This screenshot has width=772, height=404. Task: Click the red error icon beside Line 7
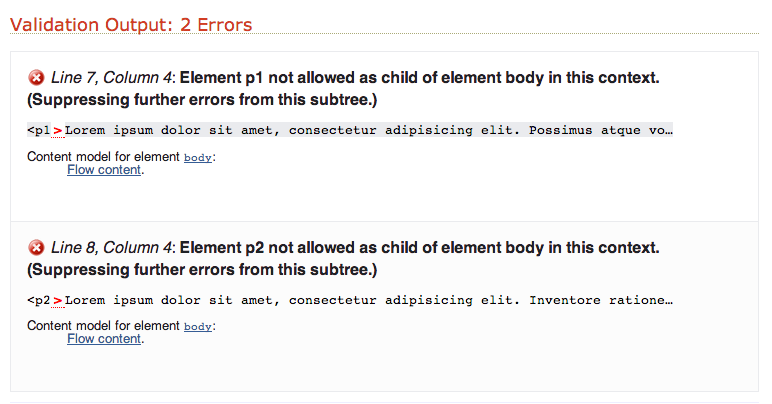click(x=36, y=78)
